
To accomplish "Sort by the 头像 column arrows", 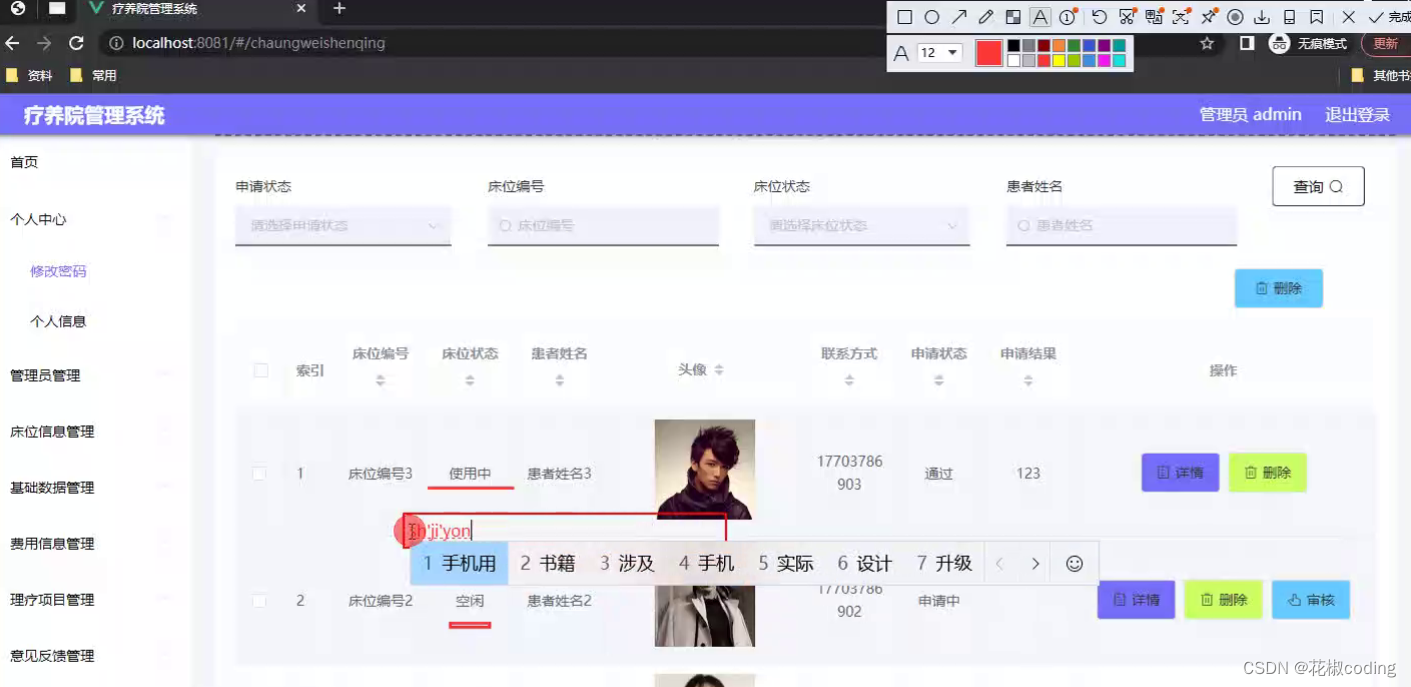I will coord(719,370).
